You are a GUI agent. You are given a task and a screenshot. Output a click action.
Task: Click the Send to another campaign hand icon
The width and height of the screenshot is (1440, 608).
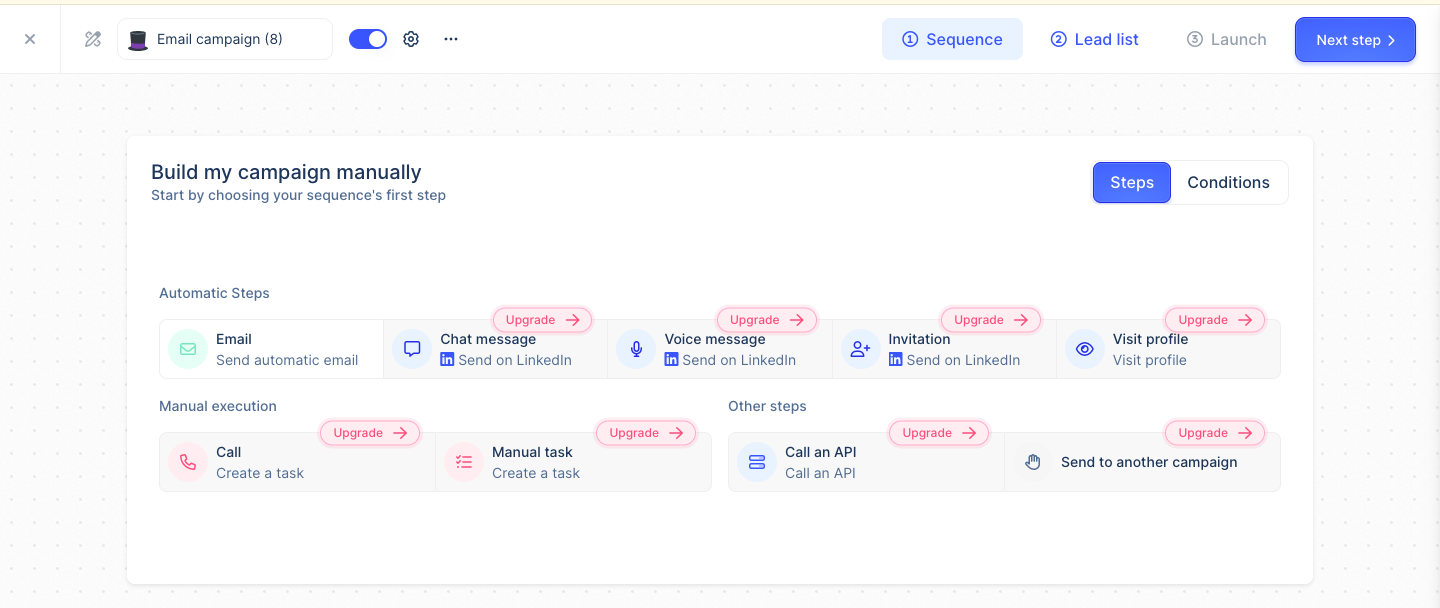tap(1033, 462)
